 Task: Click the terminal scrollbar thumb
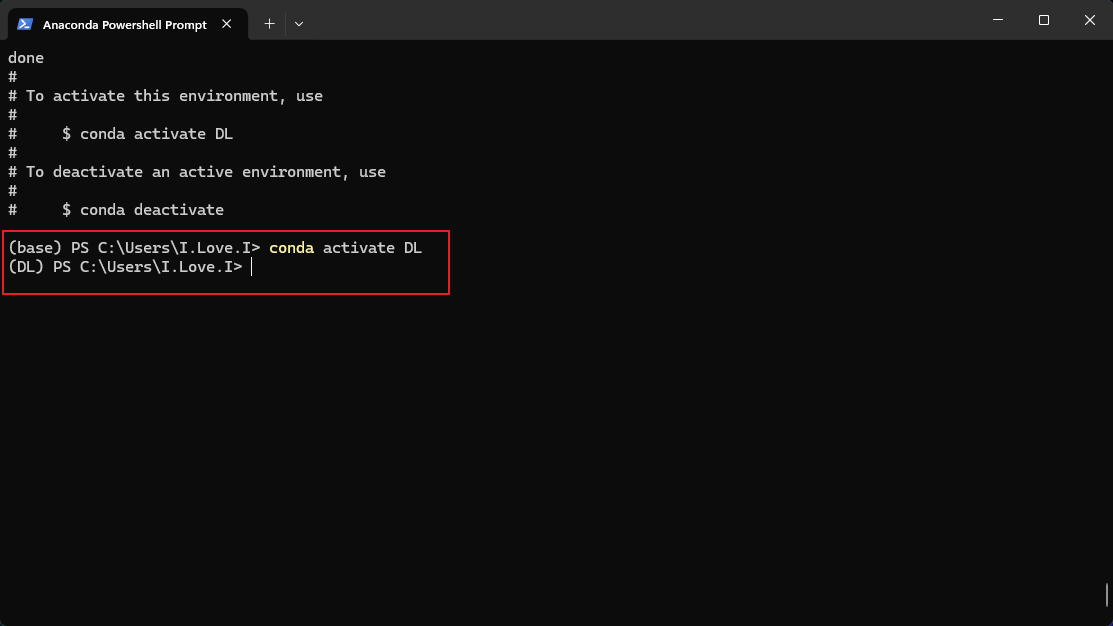[x=1107, y=595]
